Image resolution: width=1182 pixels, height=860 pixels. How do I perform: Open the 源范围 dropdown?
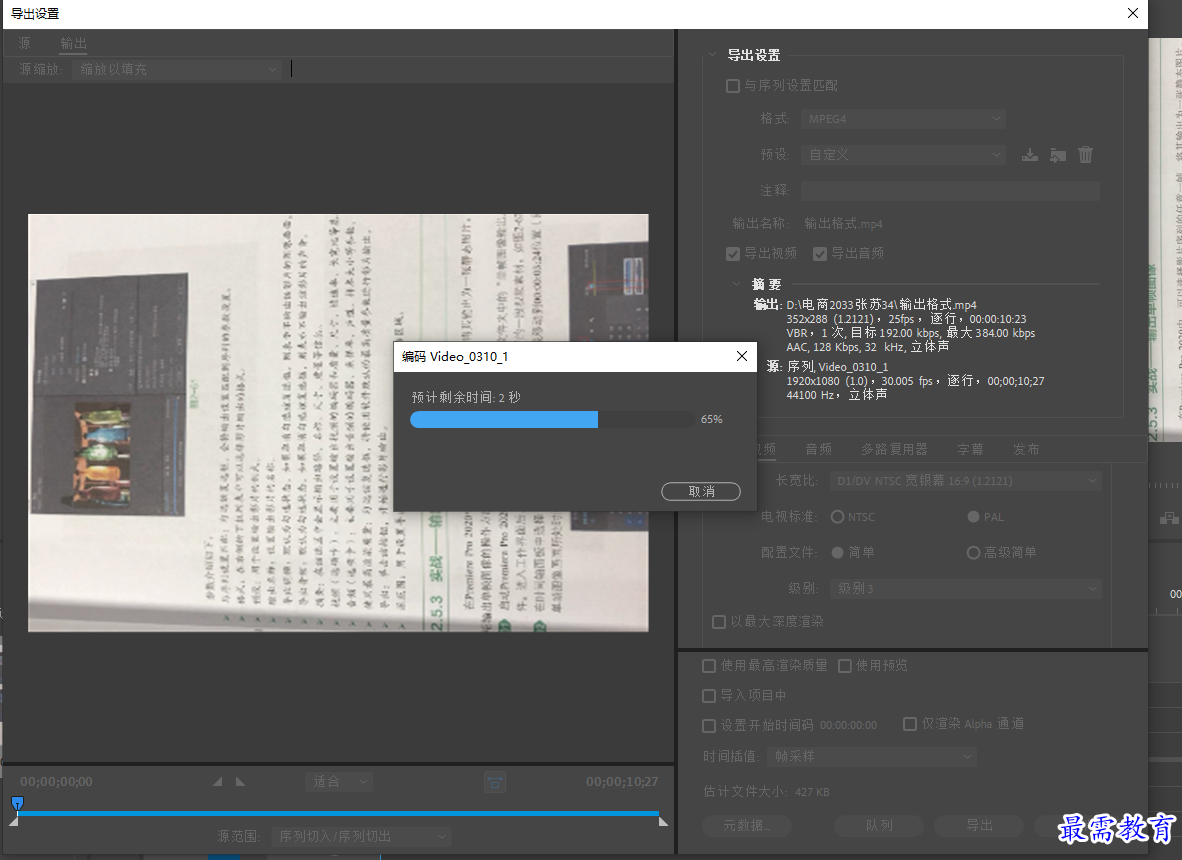(361, 837)
